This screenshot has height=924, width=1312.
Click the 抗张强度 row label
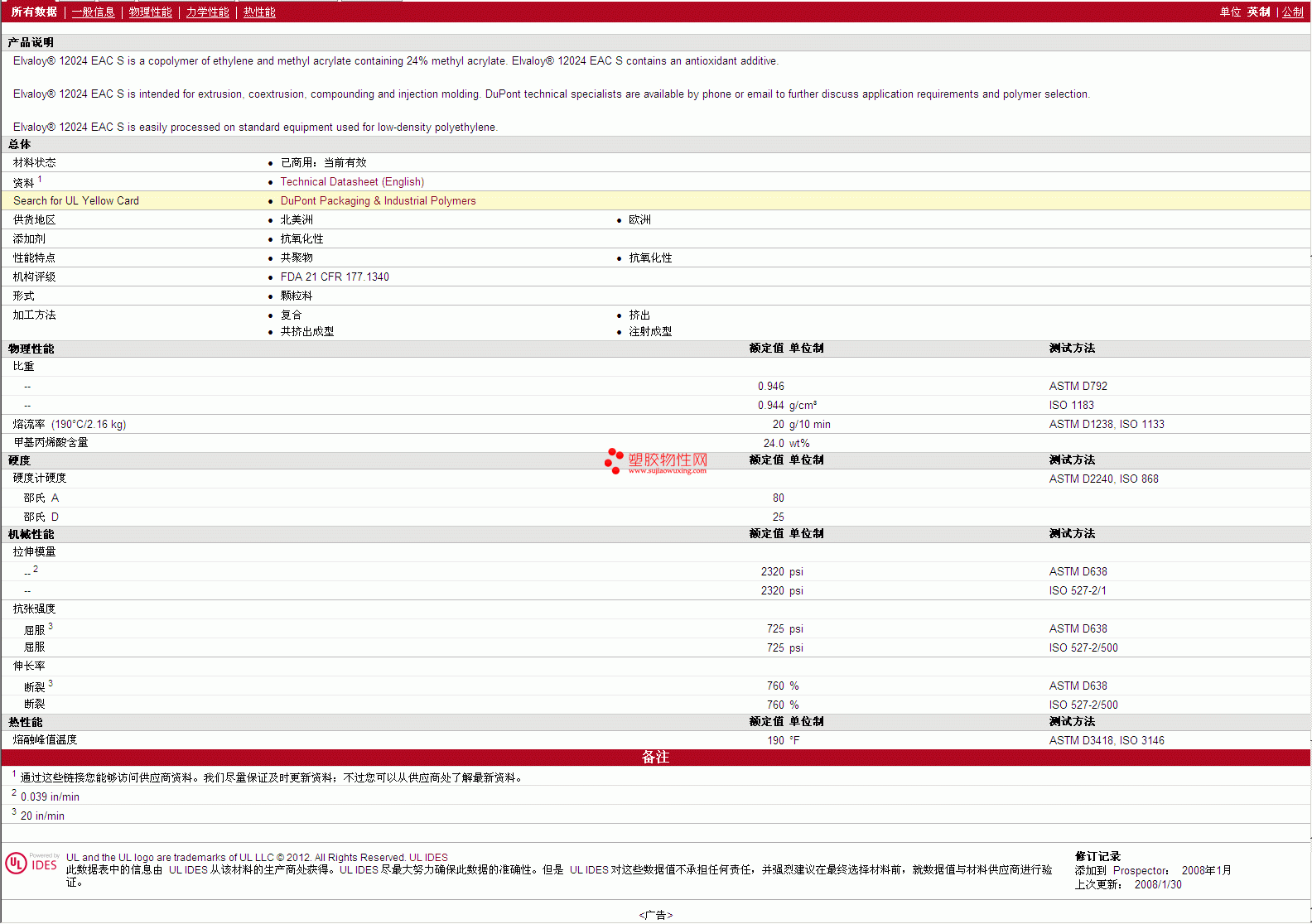tap(35, 609)
